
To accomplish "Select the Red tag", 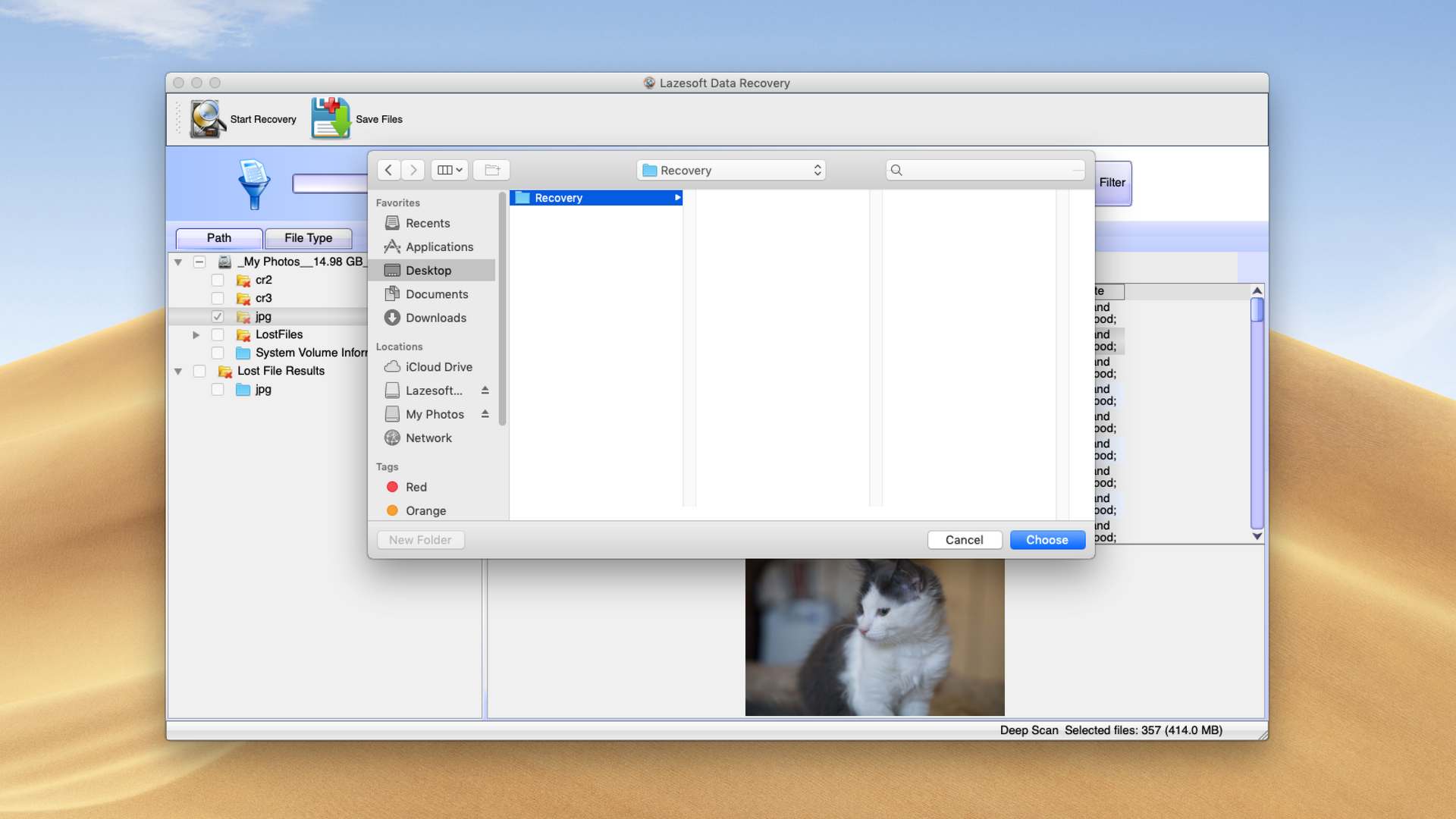I will pos(416,487).
